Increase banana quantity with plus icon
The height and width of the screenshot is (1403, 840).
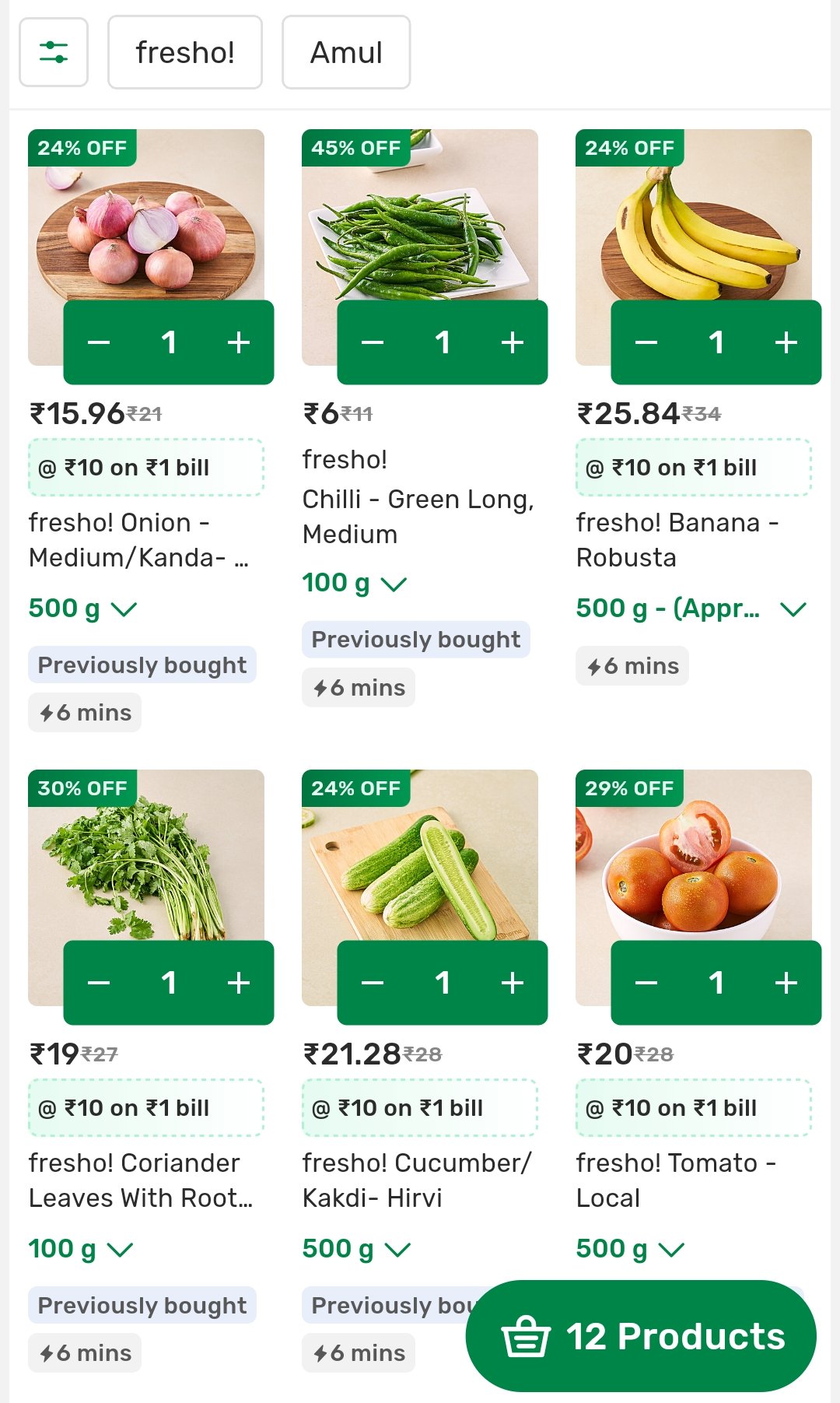point(786,342)
